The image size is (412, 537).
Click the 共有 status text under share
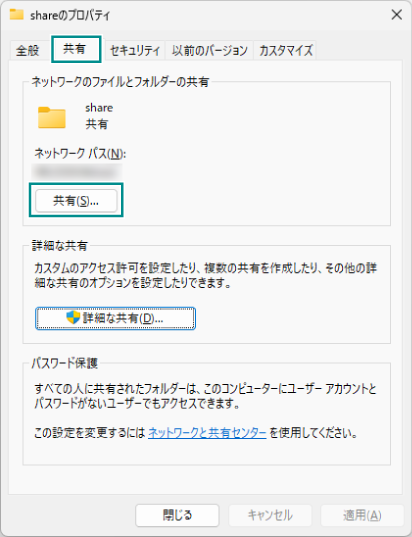[x=97, y=124]
